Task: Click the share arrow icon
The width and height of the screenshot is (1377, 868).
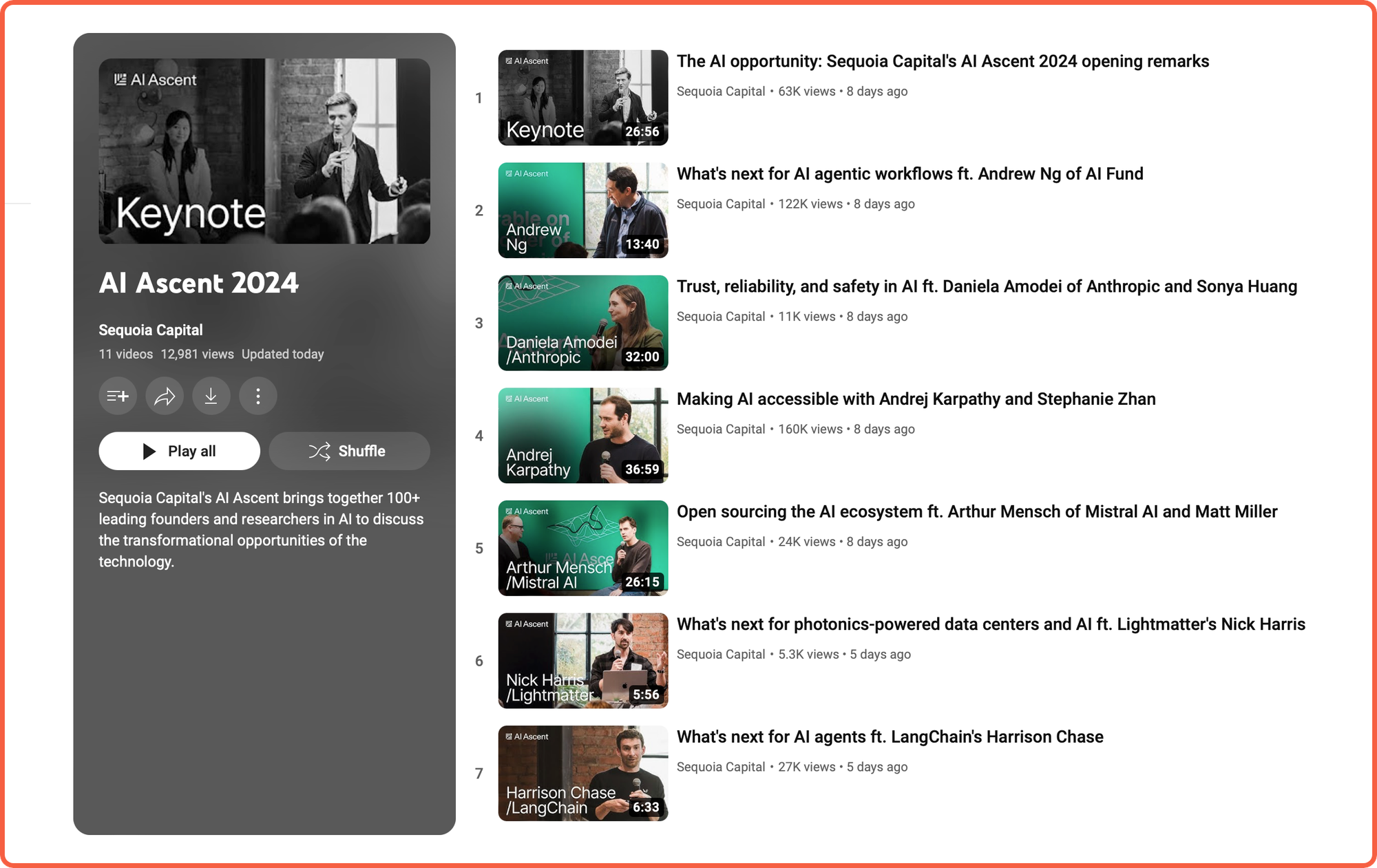Action: pyautogui.click(x=165, y=396)
